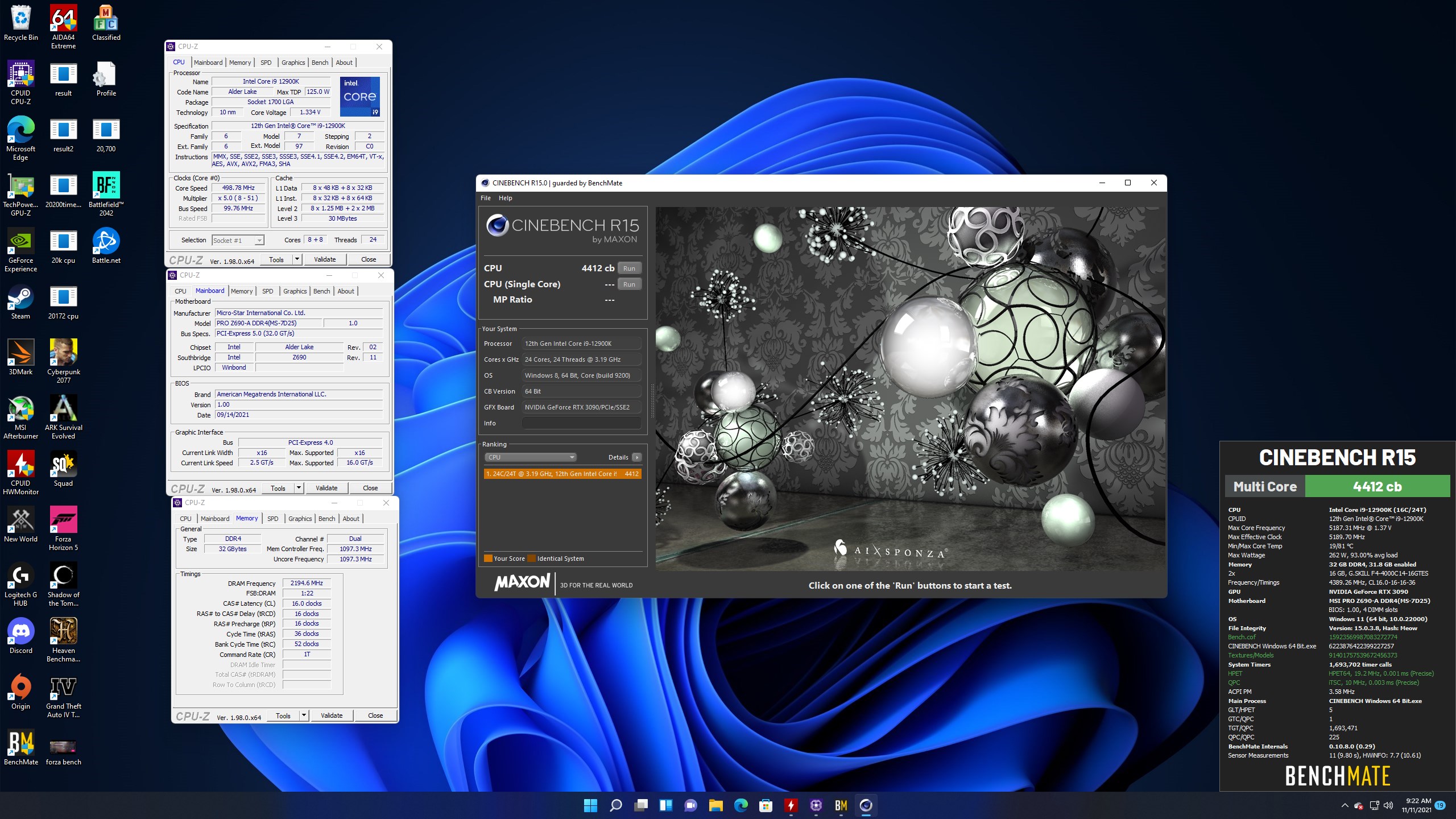Viewport: 1456px width, 819px height.
Task: Open Cinebench Ranking CPU dropdown
Action: pos(530,457)
